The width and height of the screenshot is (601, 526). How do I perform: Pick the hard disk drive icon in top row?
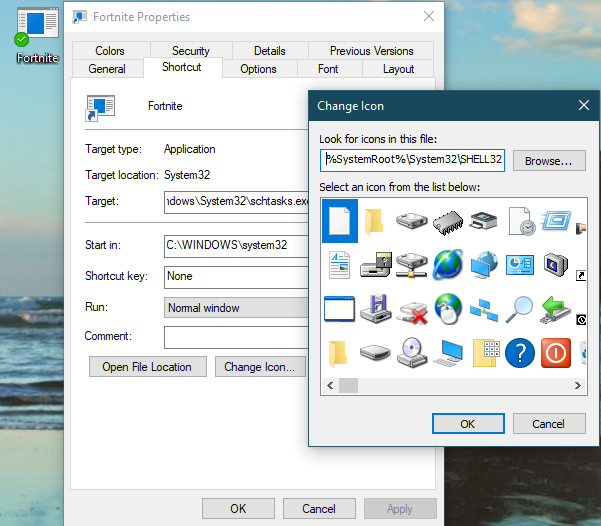click(x=411, y=221)
